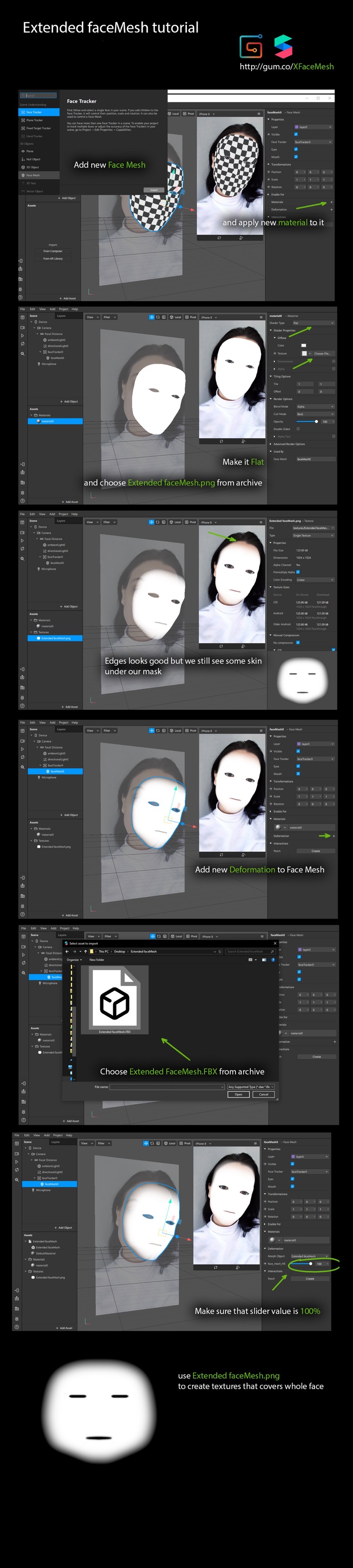Screen dimensions: 353x1568
Task: Click File name field in import dialog
Action: 167,1086
